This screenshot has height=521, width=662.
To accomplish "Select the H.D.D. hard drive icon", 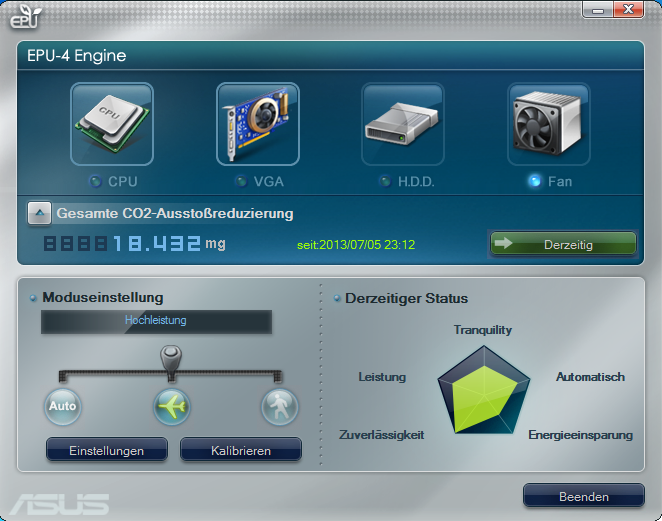I will click(x=403, y=124).
